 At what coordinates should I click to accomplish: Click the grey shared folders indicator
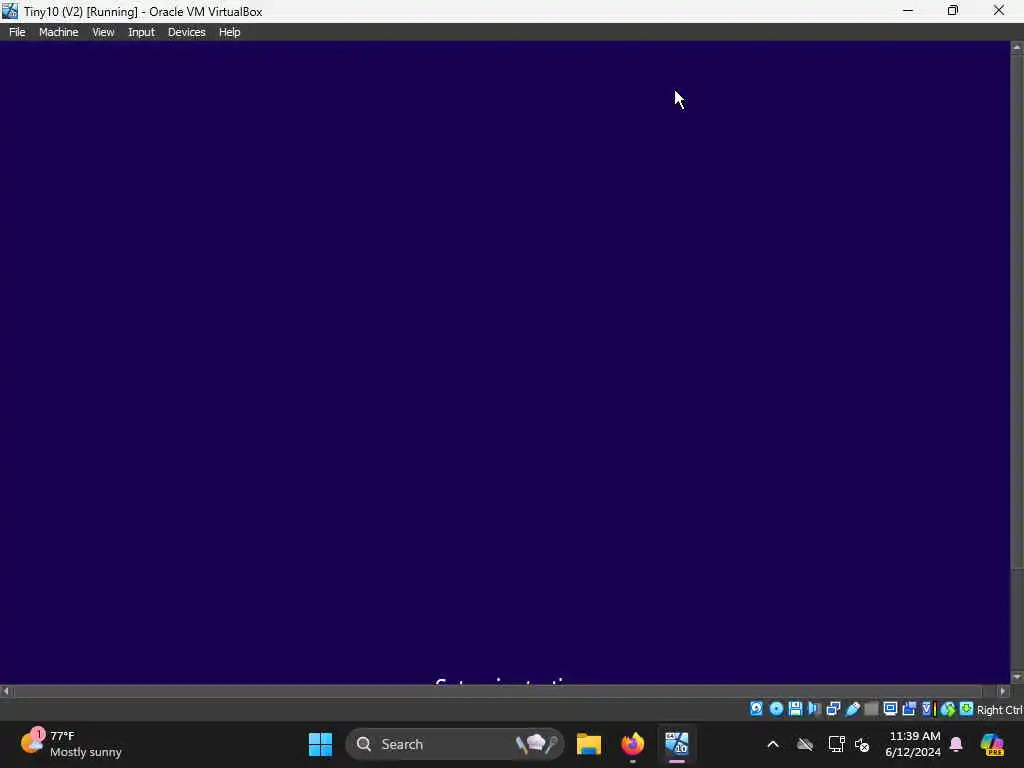871,709
